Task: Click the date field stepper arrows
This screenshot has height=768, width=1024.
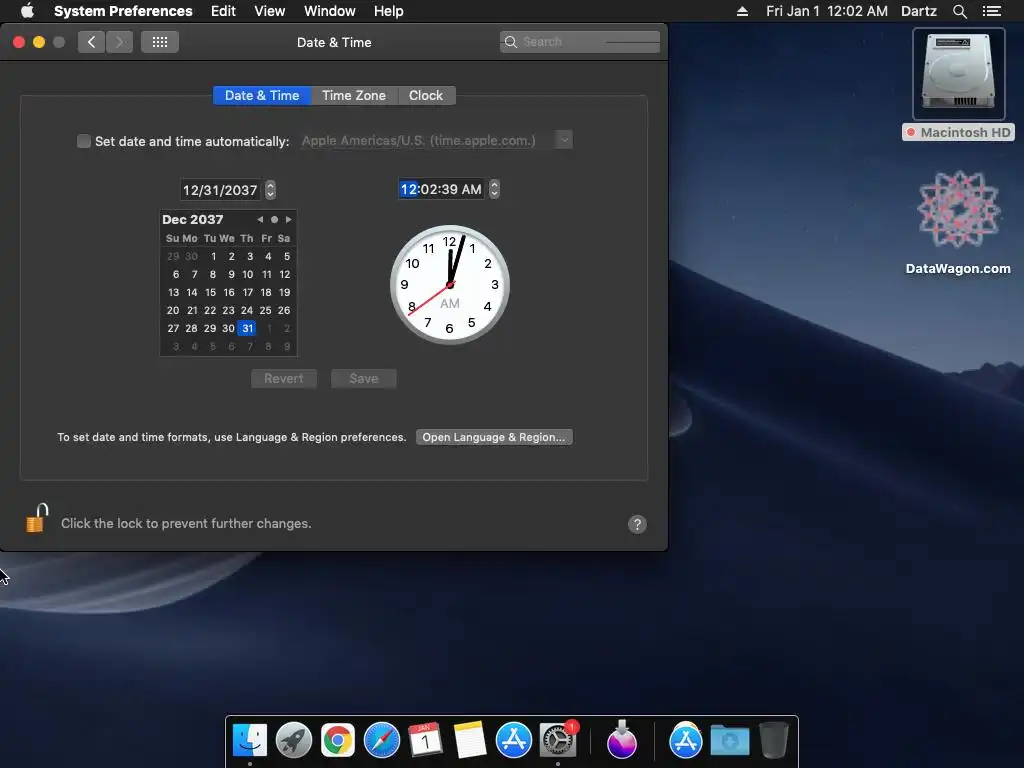Action: (x=270, y=190)
